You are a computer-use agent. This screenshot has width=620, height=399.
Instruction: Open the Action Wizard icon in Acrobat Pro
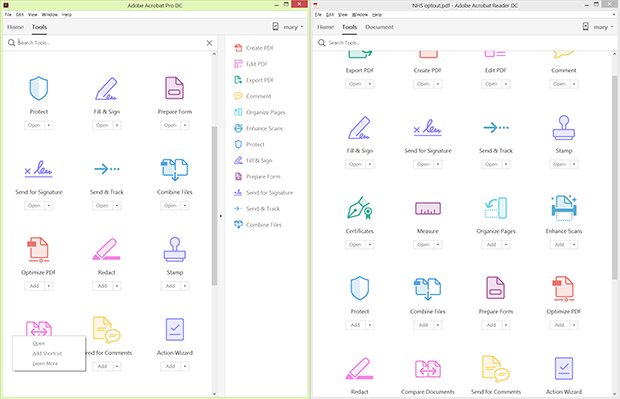175,329
